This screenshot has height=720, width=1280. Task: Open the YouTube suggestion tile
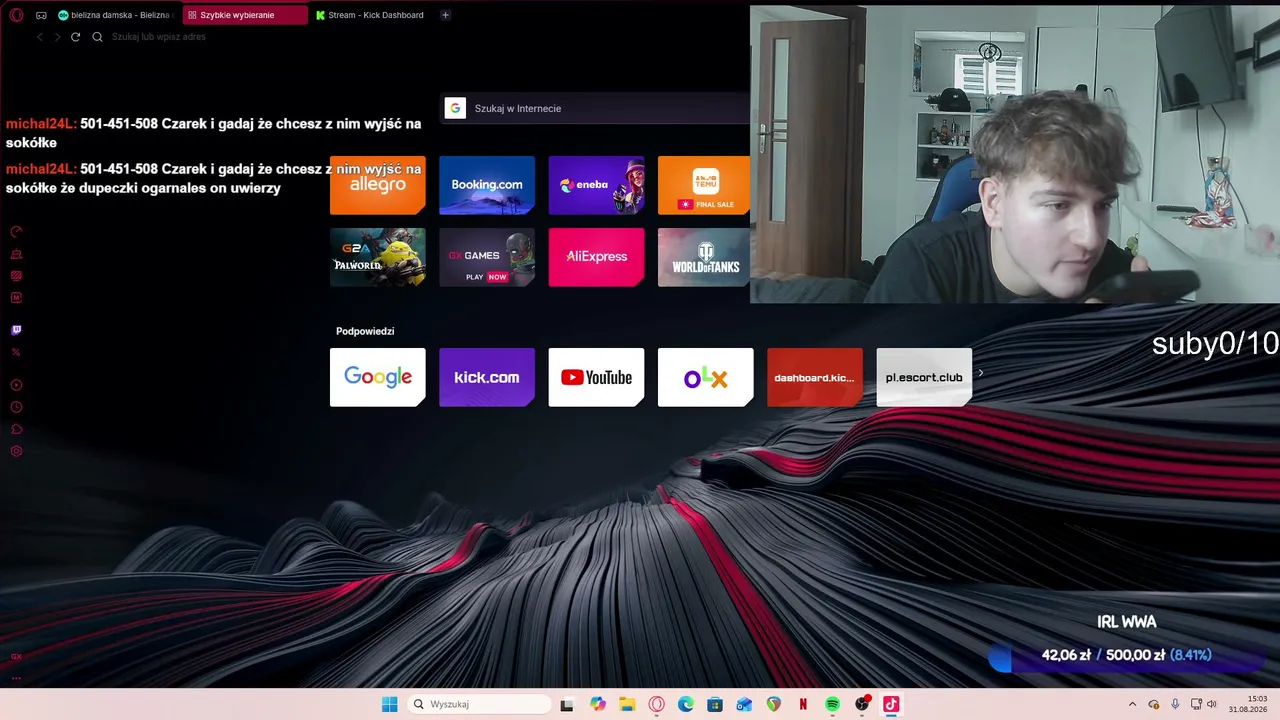(x=596, y=377)
